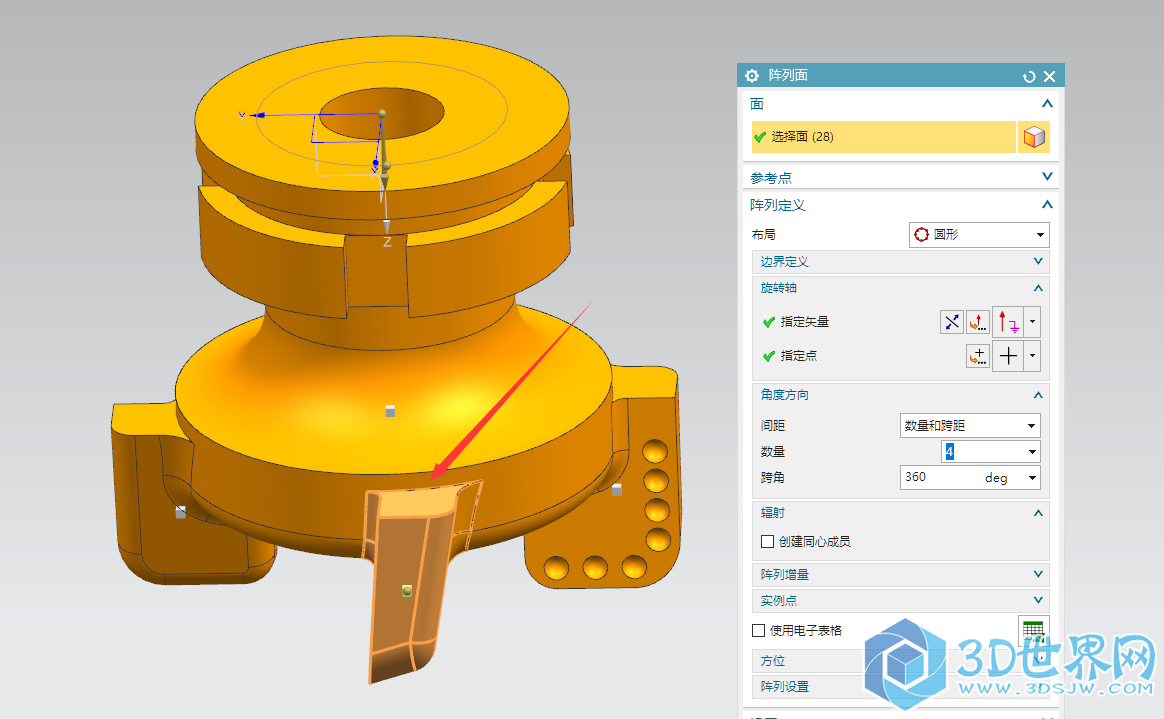The width and height of the screenshot is (1164, 719).
Task: Click the white instance point on the model center
Action: click(390, 411)
